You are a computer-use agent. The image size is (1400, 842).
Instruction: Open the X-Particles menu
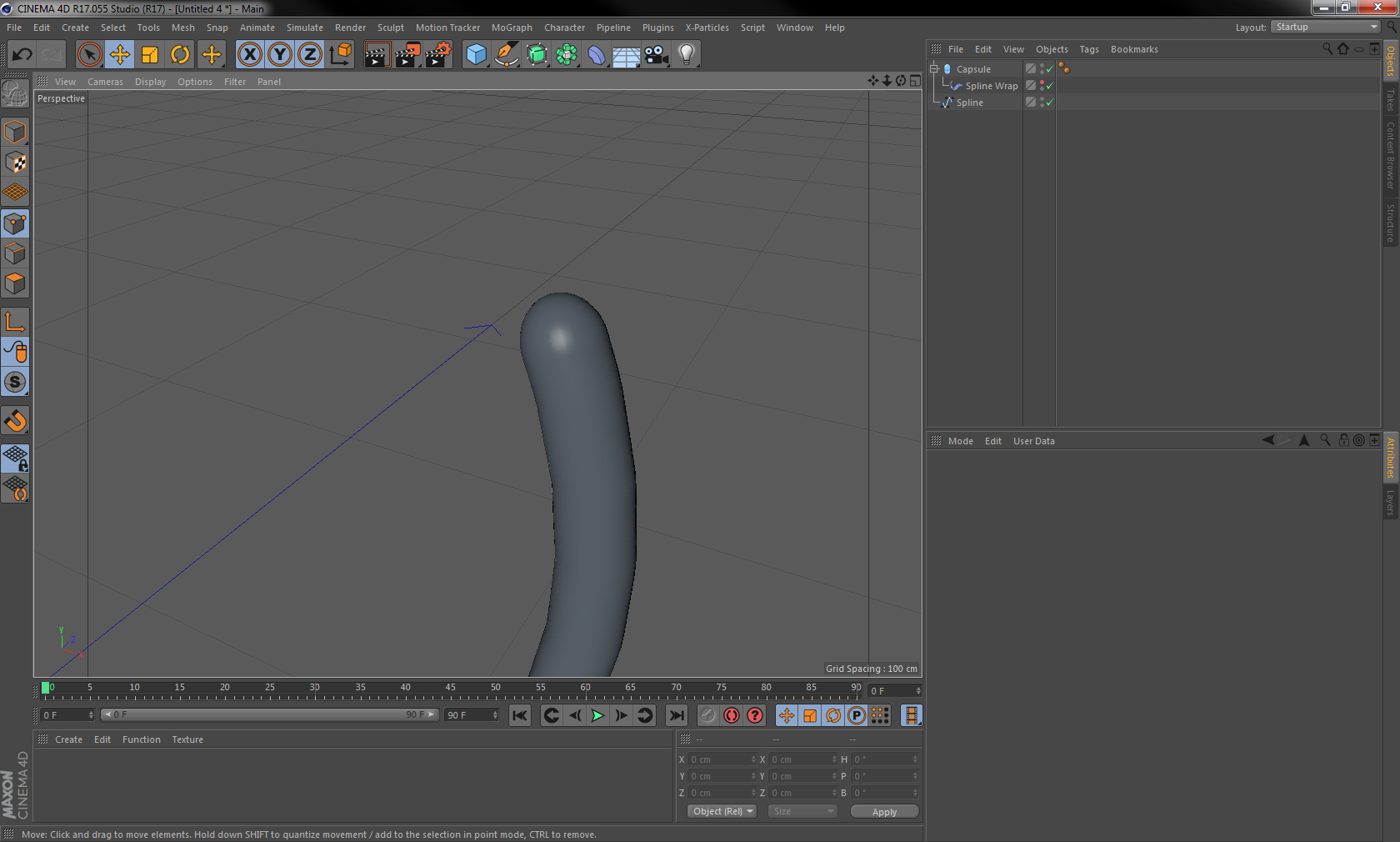707,28
